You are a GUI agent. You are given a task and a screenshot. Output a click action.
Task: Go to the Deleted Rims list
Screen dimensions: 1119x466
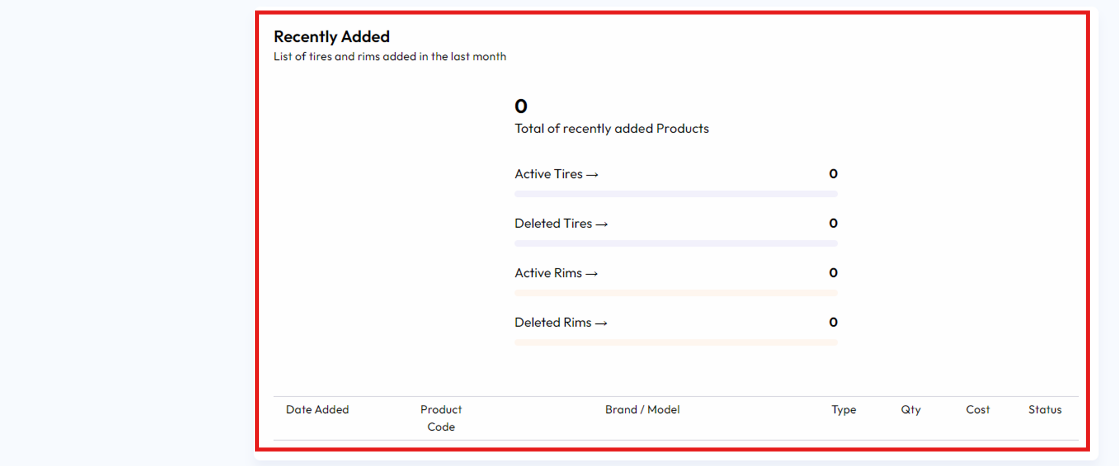[561, 323]
